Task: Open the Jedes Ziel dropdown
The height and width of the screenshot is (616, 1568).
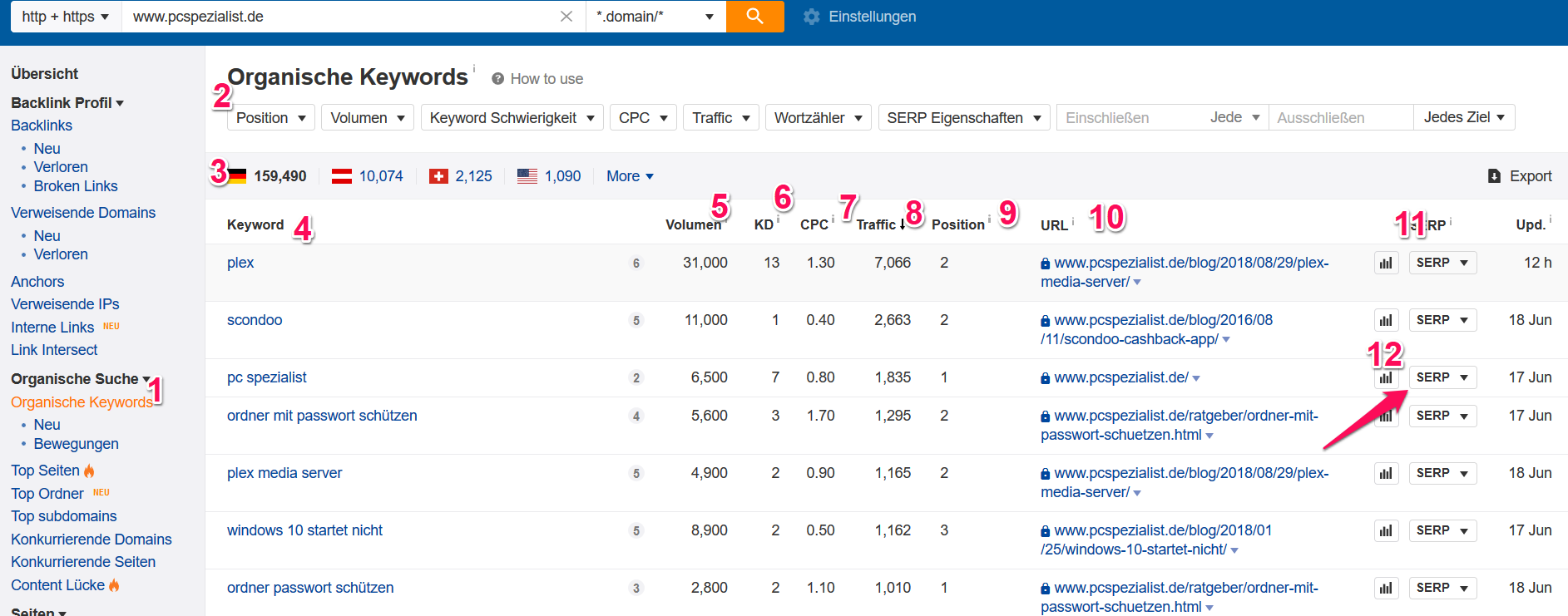Action: 1464,117
